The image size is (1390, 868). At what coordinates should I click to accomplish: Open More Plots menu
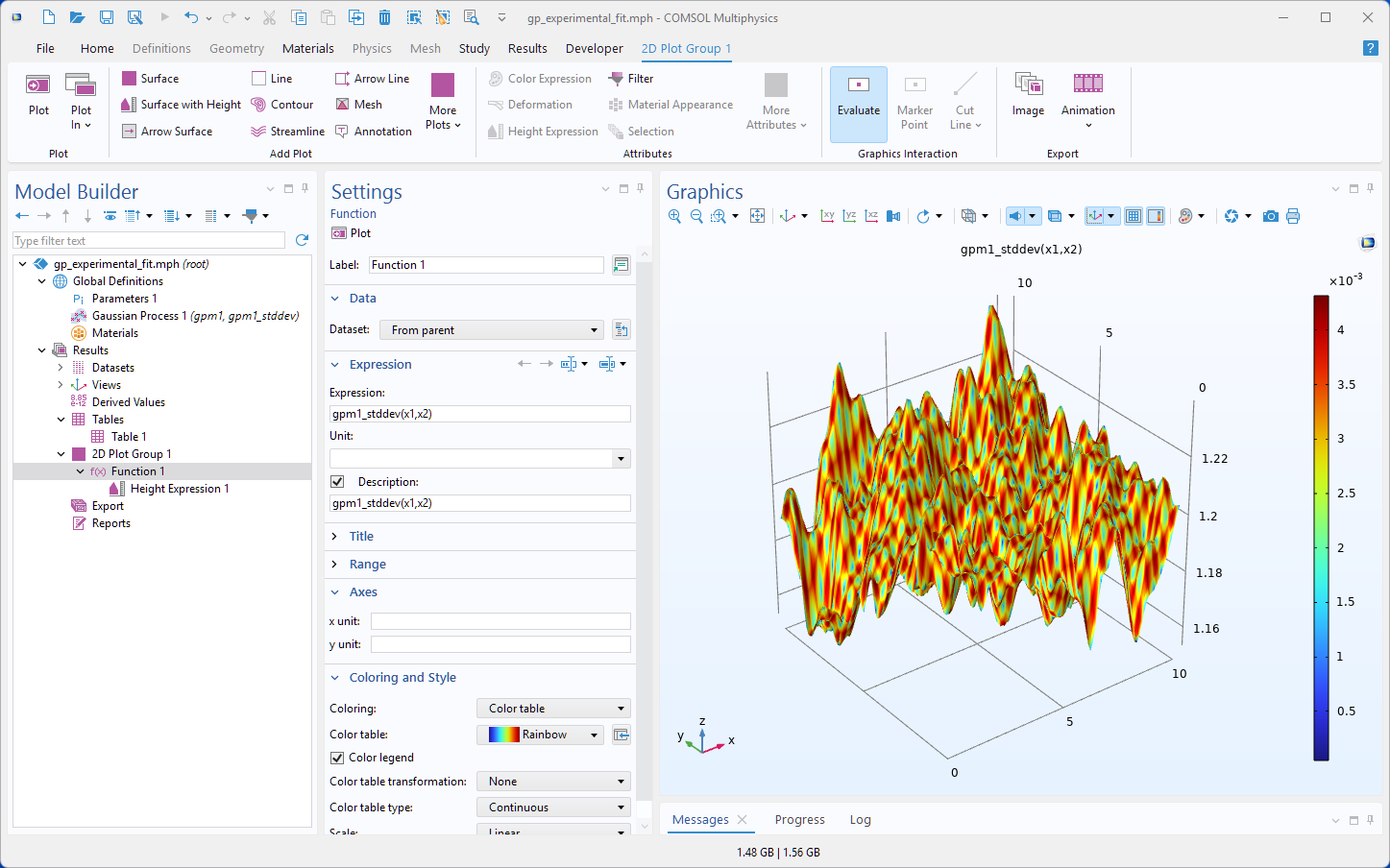coord(443,102)
